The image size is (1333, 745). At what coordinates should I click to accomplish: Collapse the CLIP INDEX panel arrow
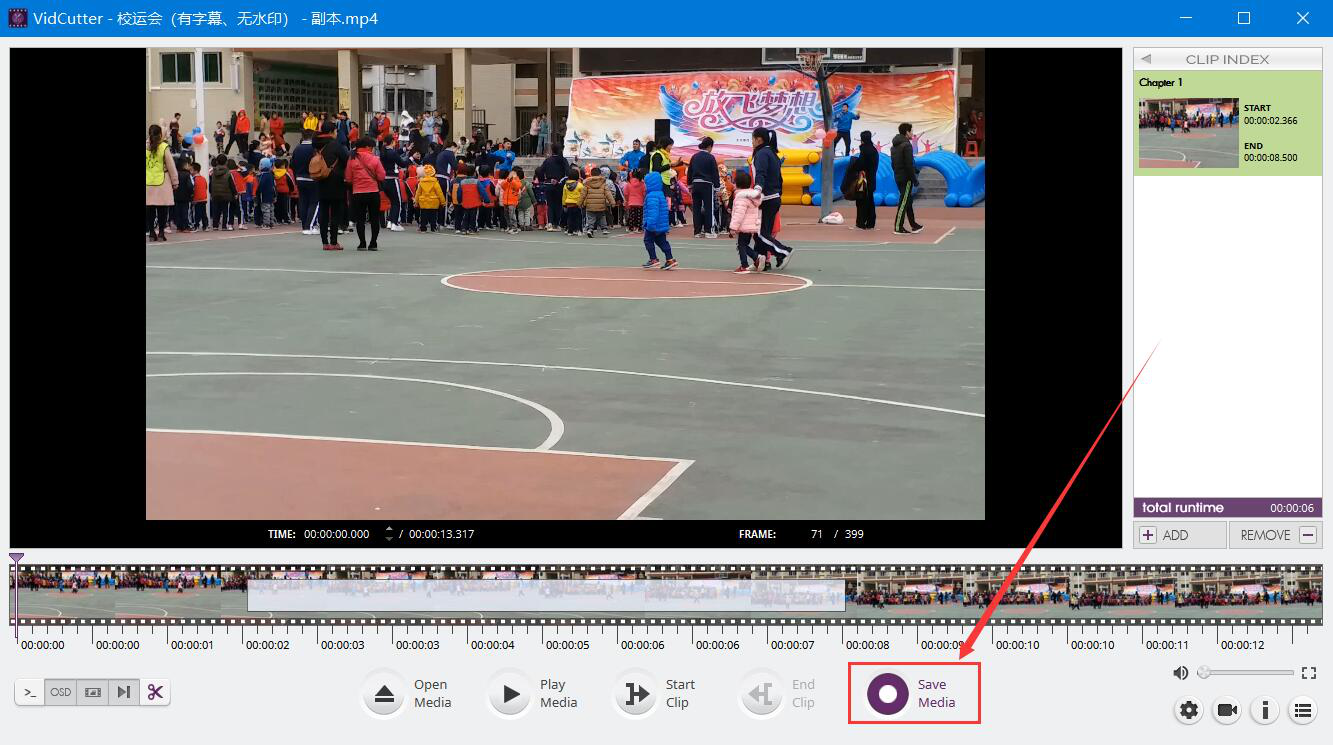coord(1146,59)
